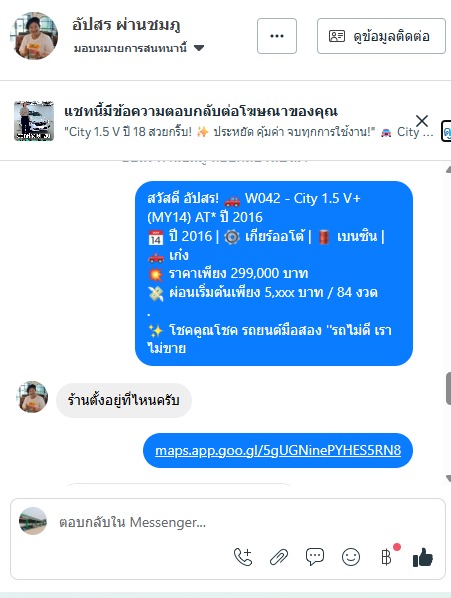Open the three-dot more options button
Screen dimensions: 451x598
click(x=277, y=36)
